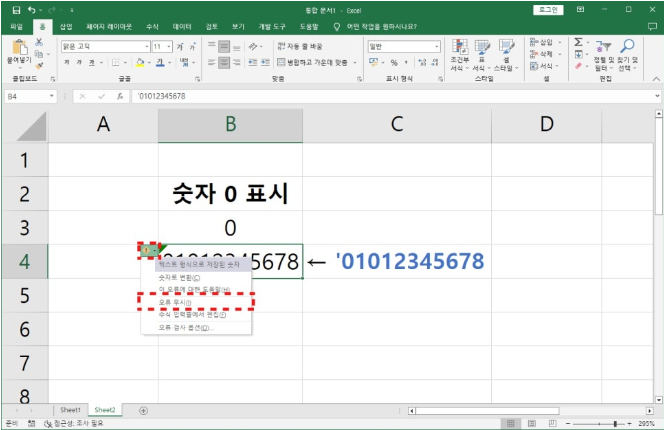Click the Sort & Filter icon

(605, 48)
